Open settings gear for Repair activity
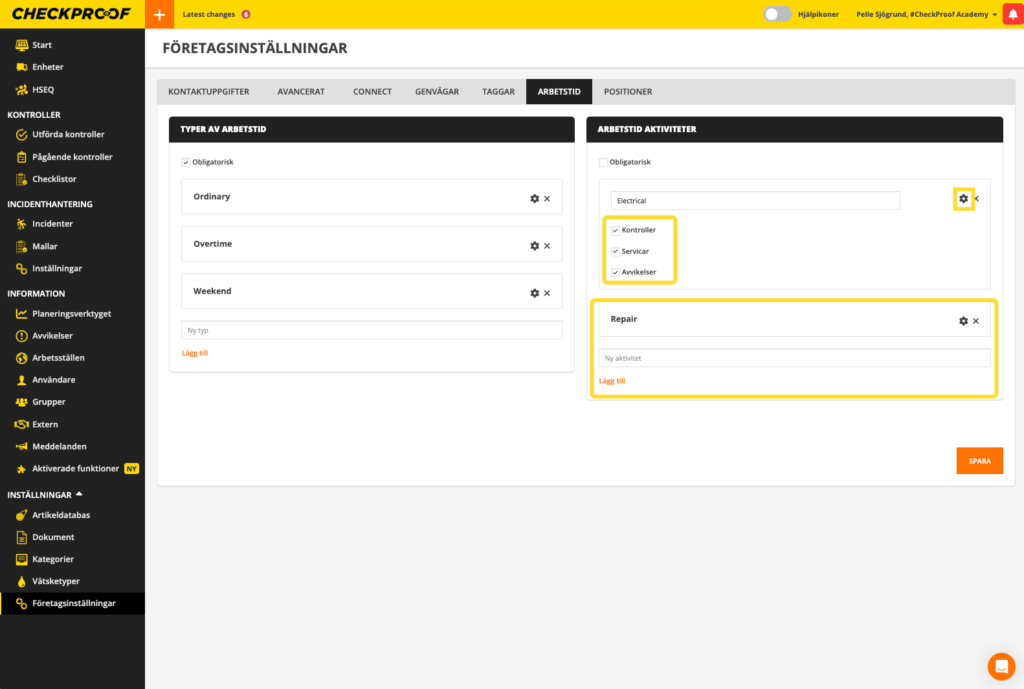Screen dimensions: 1024x689 [x=963, y=321]
